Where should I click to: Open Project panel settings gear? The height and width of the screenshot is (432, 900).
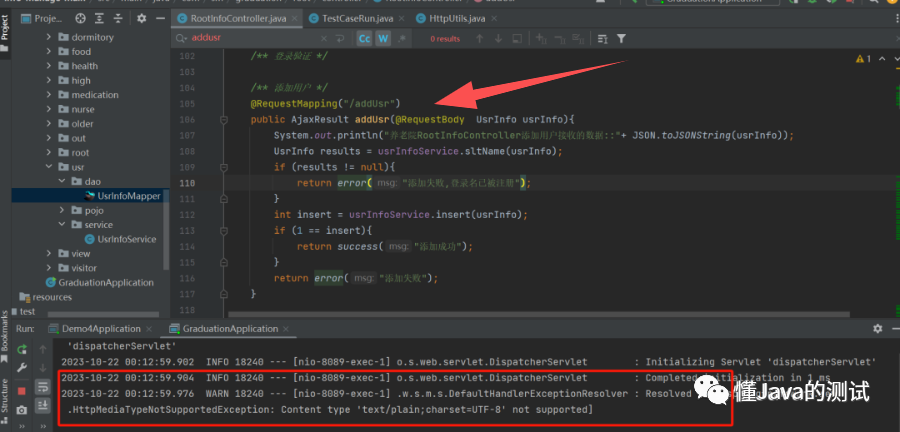point(141,19)
